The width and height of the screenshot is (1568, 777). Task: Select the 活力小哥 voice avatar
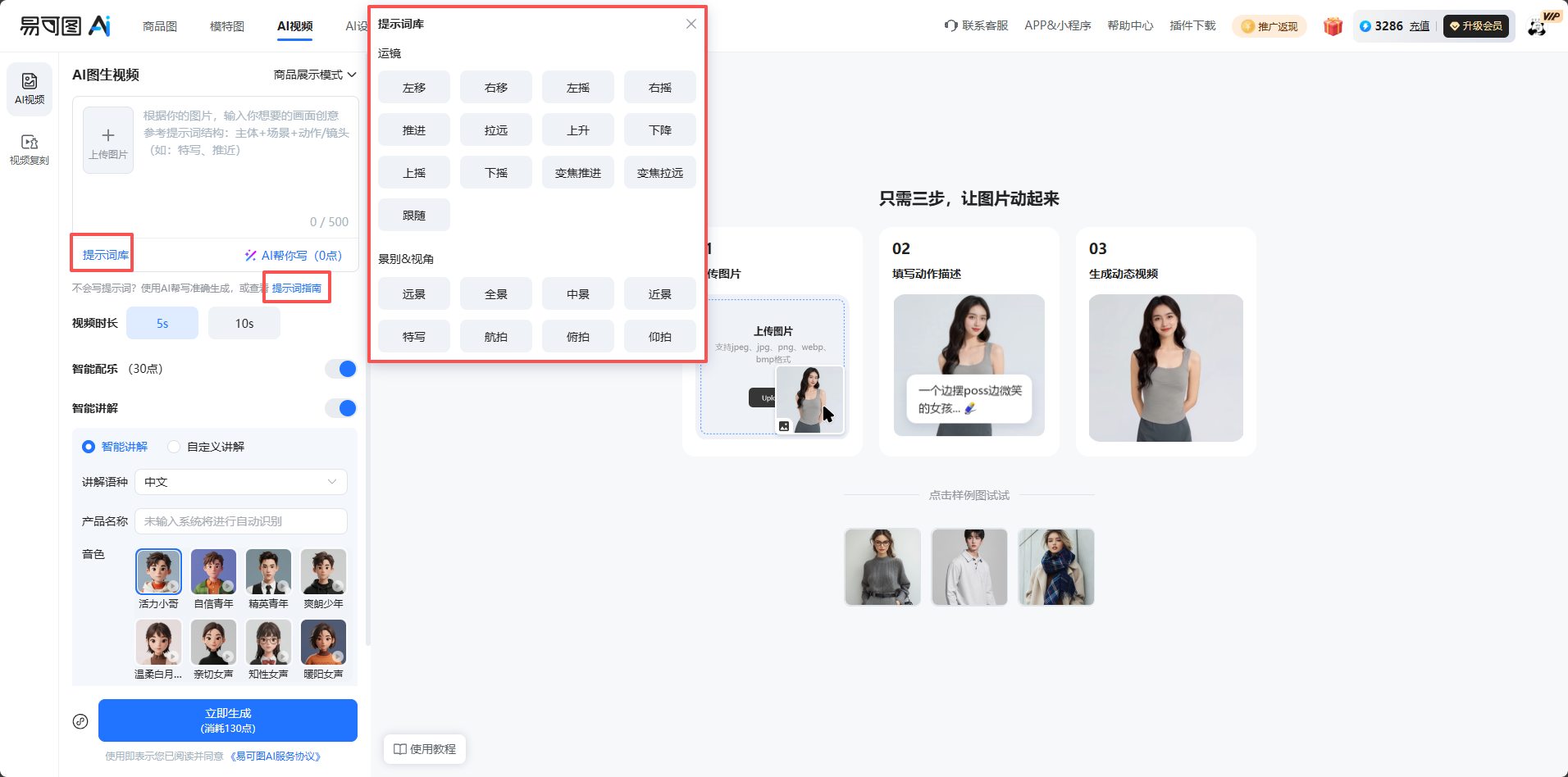point(158,571)
